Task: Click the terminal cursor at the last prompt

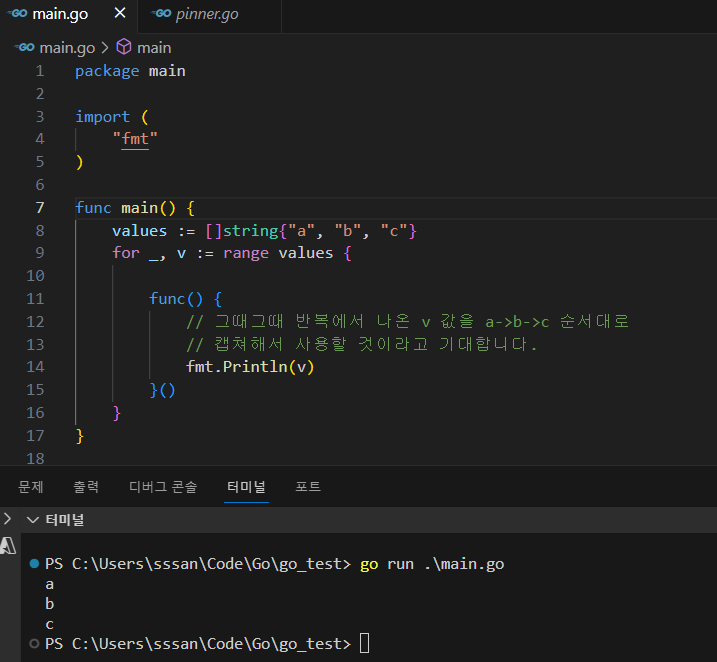Action: (x=364, y=643)
